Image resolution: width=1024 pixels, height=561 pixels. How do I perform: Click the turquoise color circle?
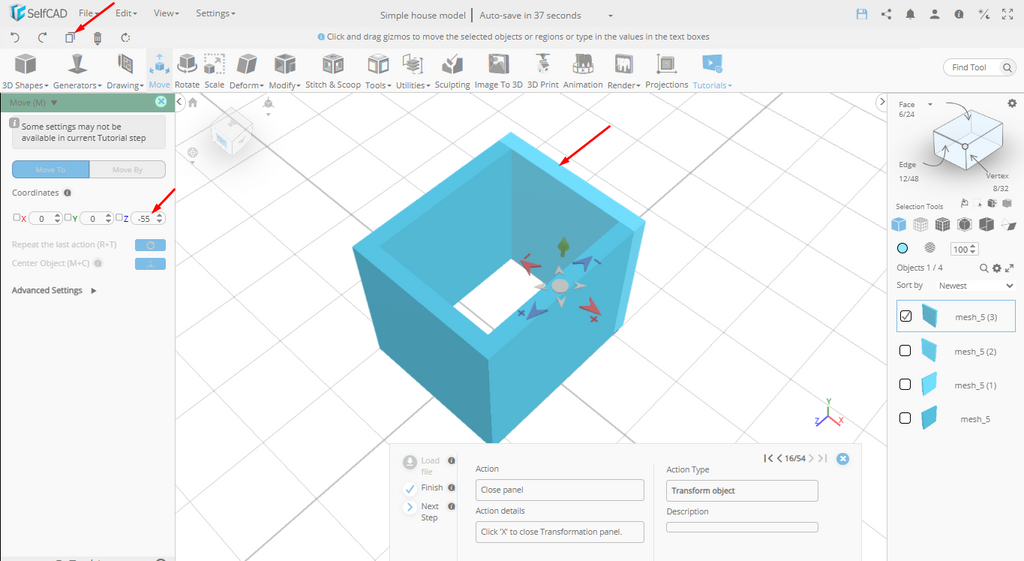tap(902, 248)
